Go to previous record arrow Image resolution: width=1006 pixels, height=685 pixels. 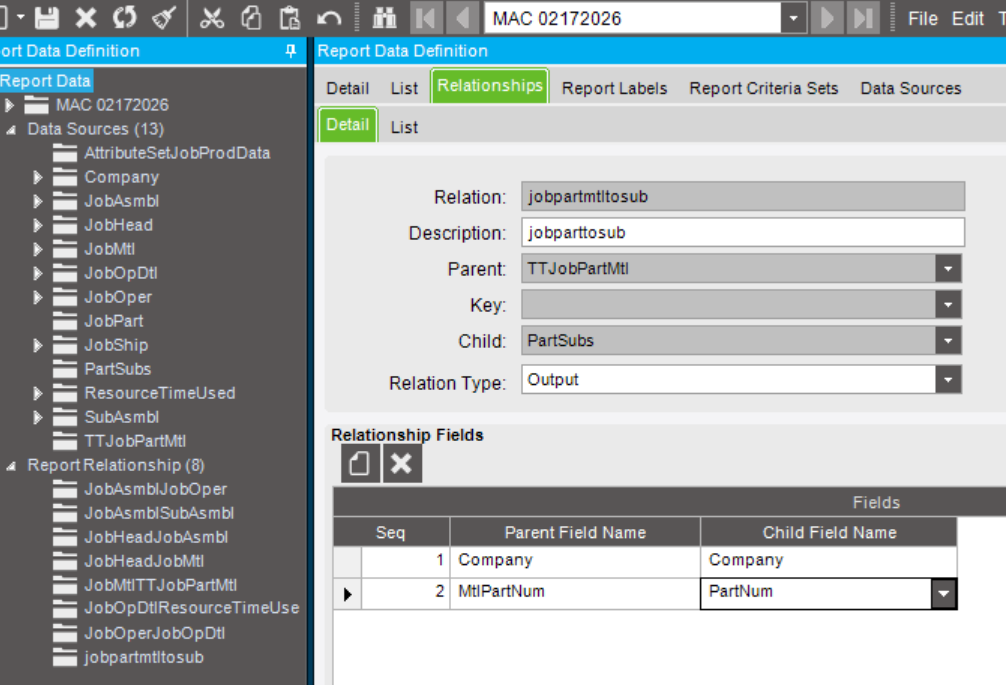pos(462,18)
